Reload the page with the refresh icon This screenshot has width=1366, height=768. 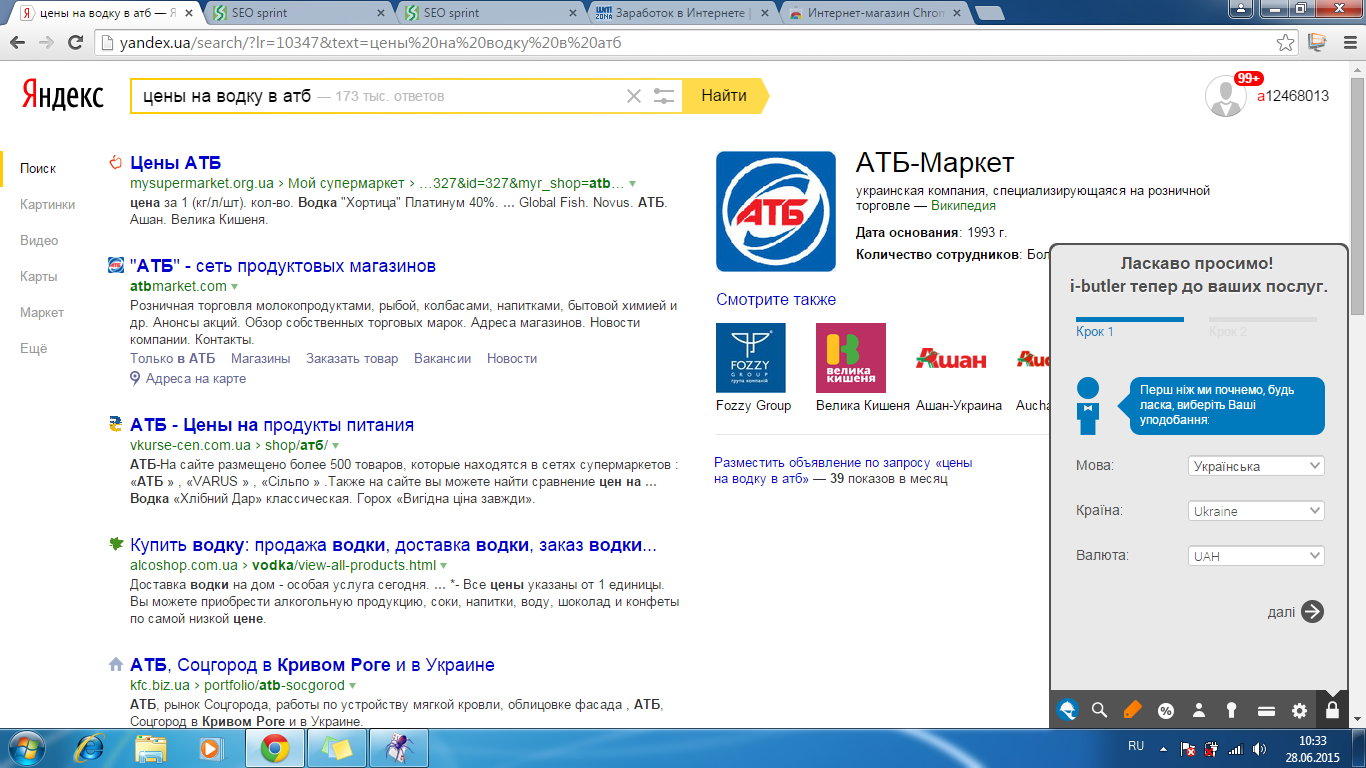[x=75, y=43]
